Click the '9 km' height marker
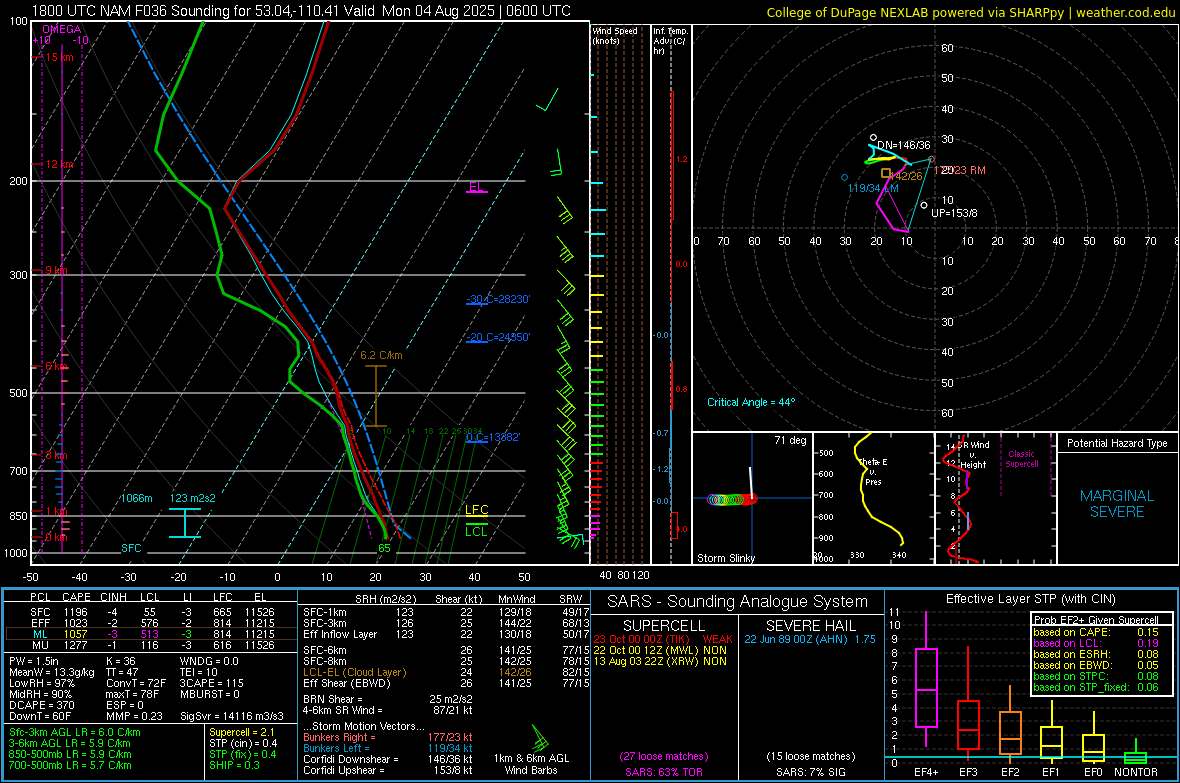 pyautogui.click(x=56, y=270)
